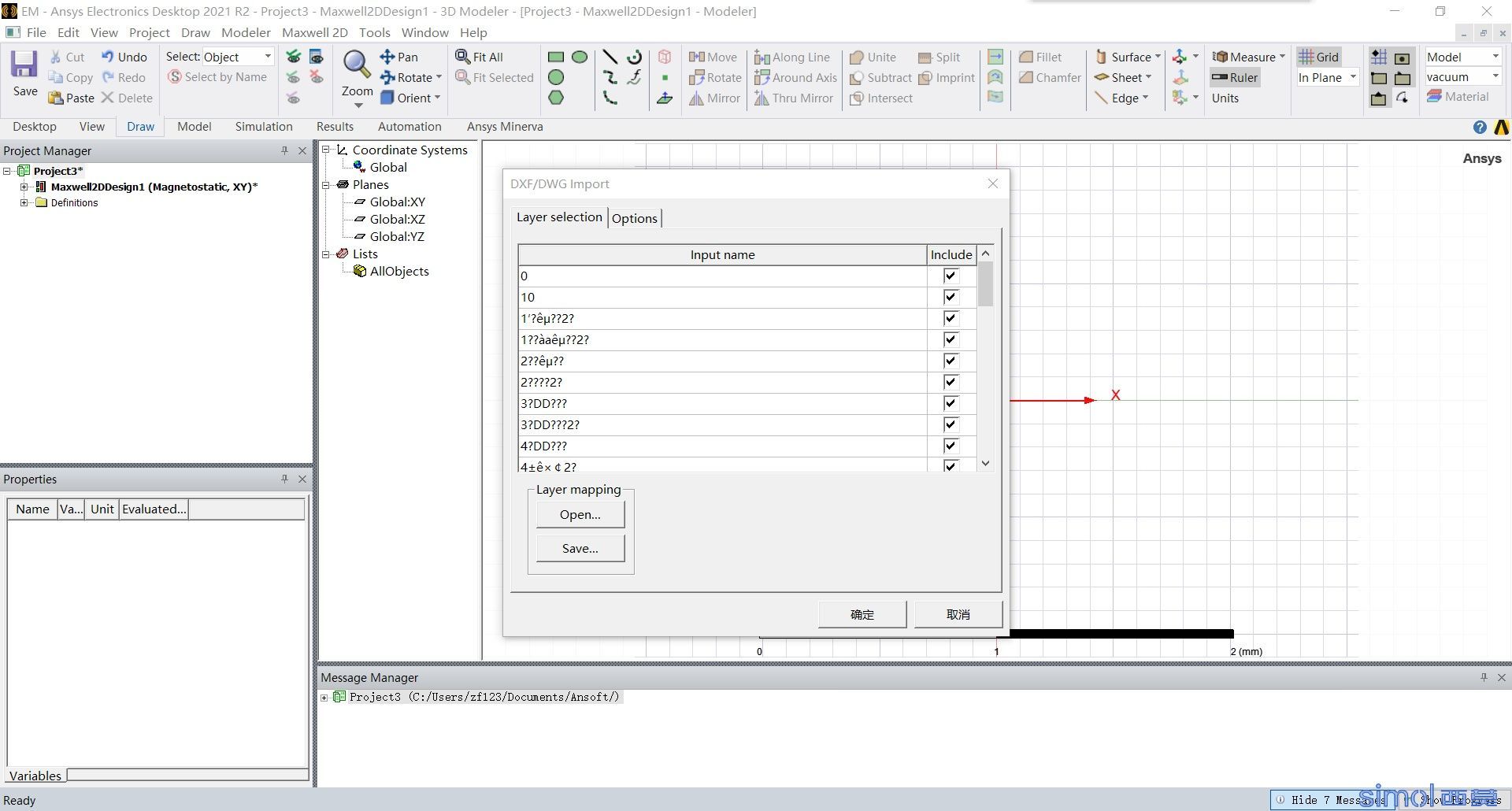Open the Tools menu
The height and width of the screenshot is (811, 1512).
(374, 32)
